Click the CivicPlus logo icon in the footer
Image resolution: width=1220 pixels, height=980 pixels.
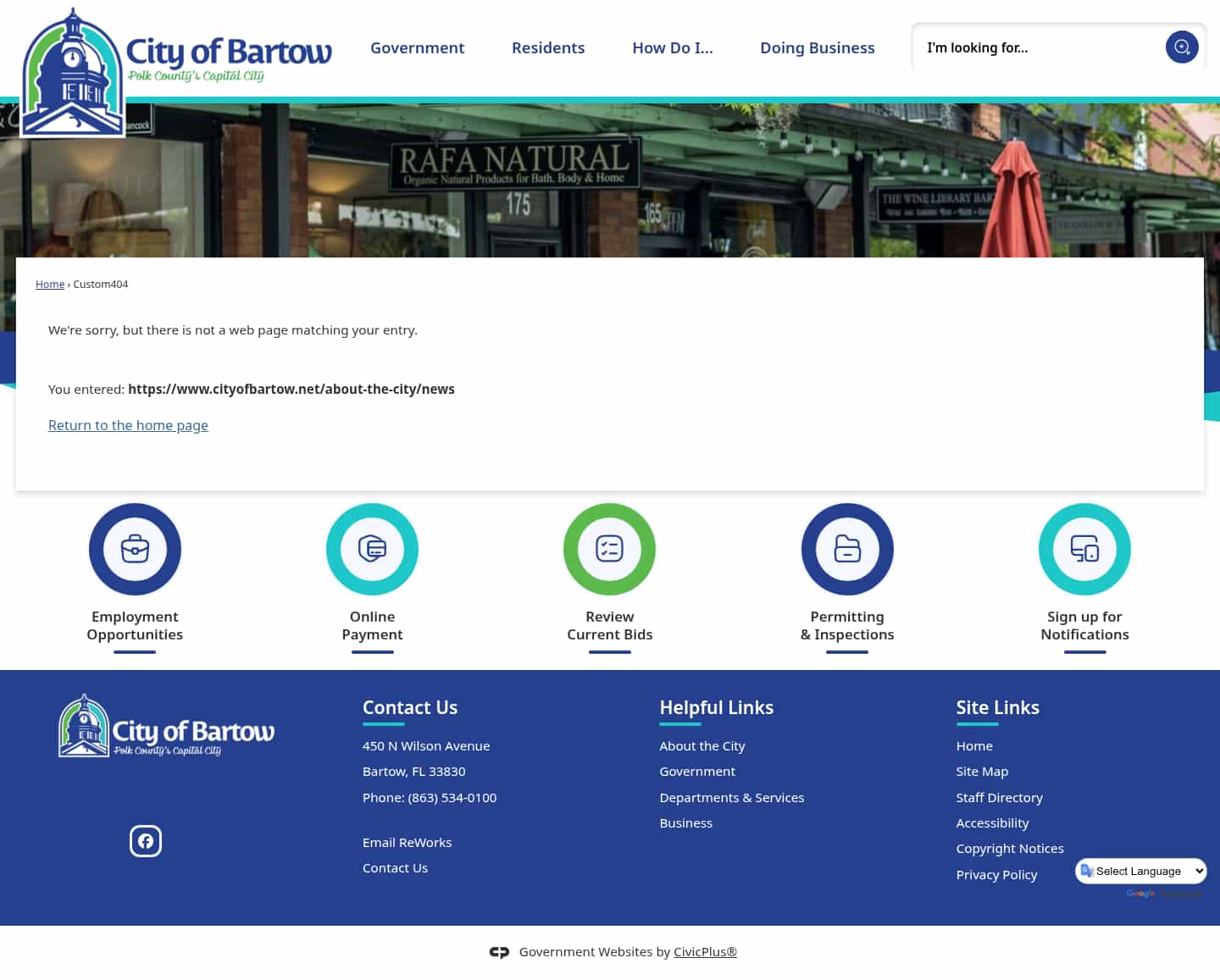500,952
